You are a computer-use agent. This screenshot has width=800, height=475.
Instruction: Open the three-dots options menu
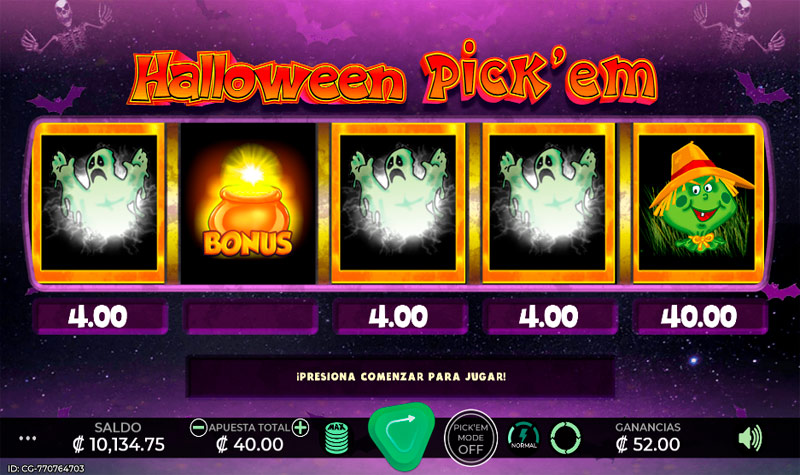pos(28,438)
